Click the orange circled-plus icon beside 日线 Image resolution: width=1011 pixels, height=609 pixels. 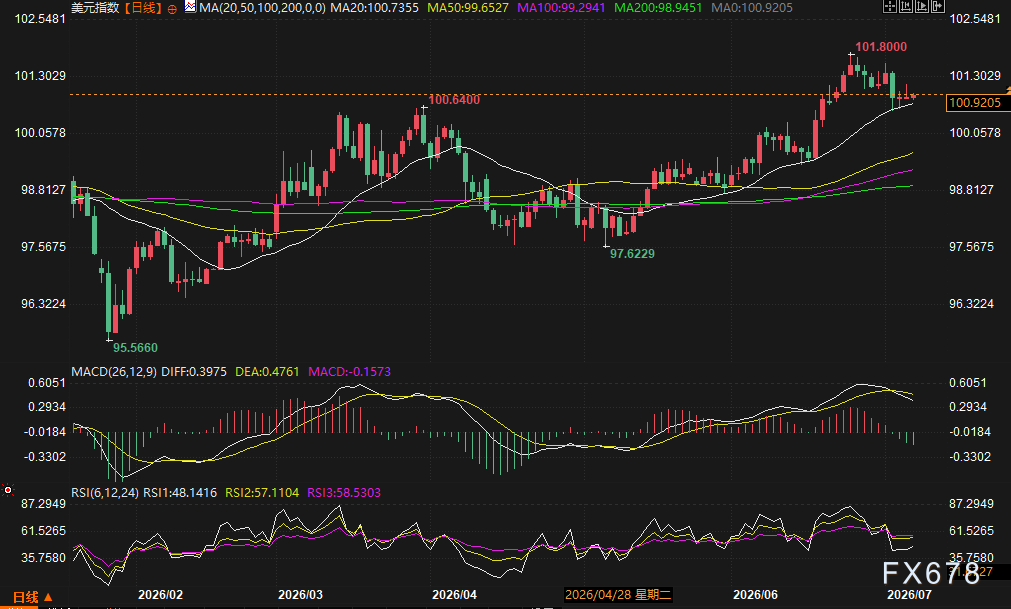(x=172, y=9)
